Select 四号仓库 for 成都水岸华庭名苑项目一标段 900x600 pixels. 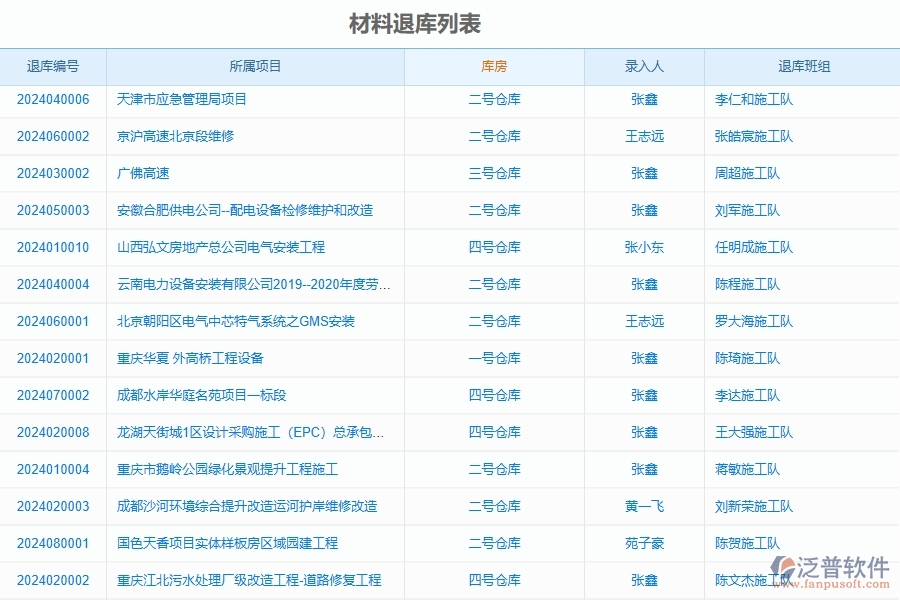click(495, 395)
